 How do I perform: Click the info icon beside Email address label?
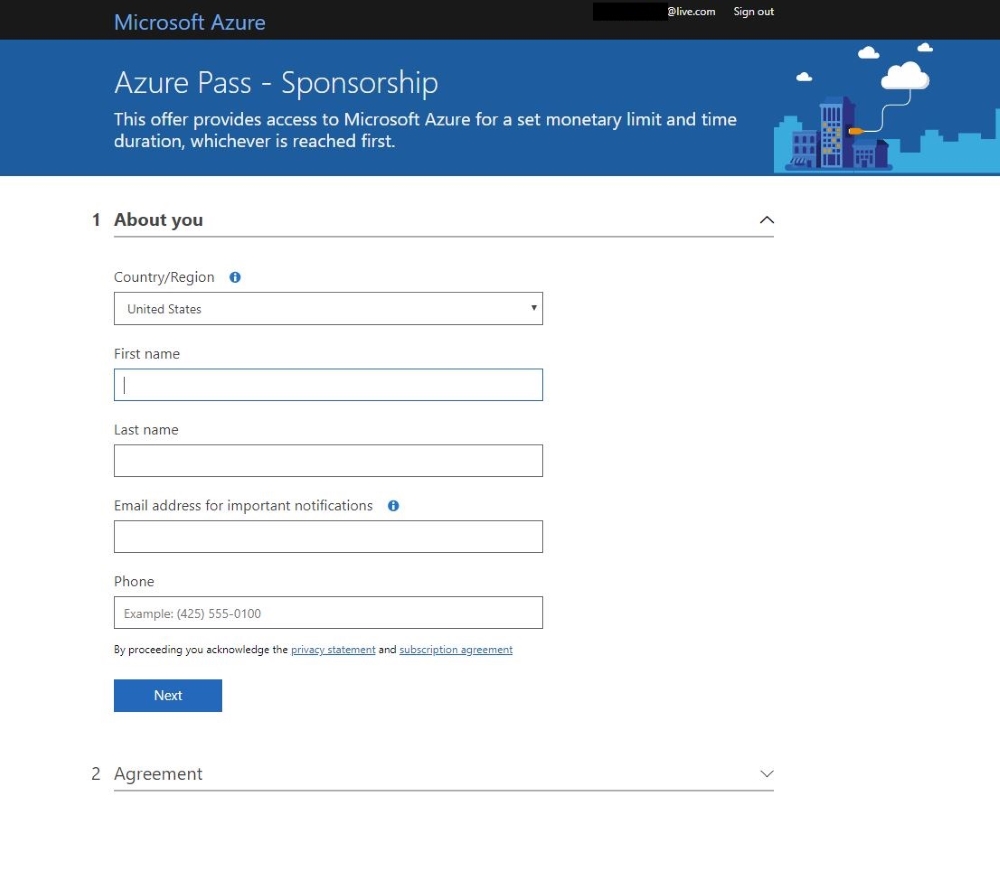point(392,506)
